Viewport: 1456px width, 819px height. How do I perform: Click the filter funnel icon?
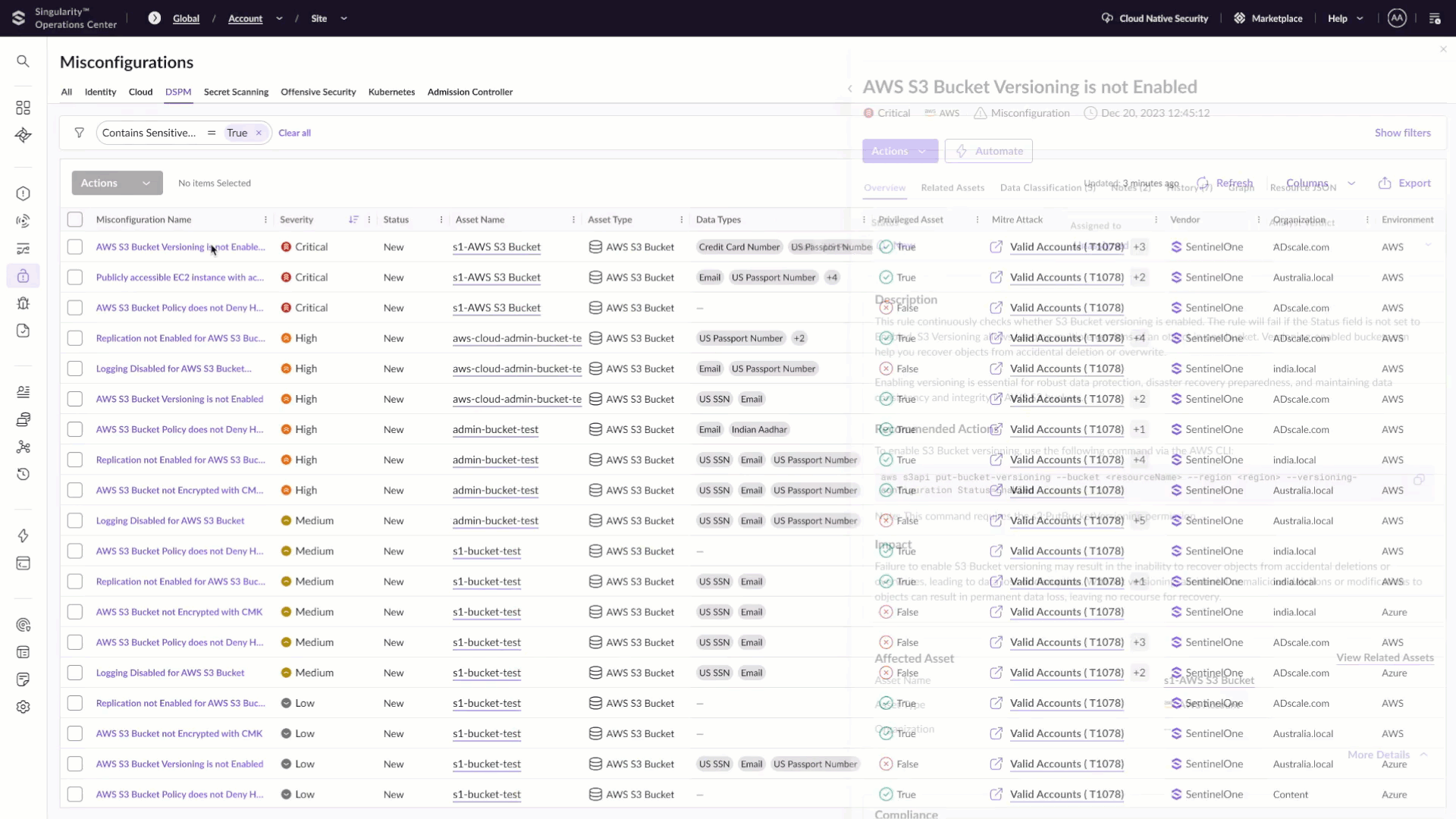coord(79,133)
